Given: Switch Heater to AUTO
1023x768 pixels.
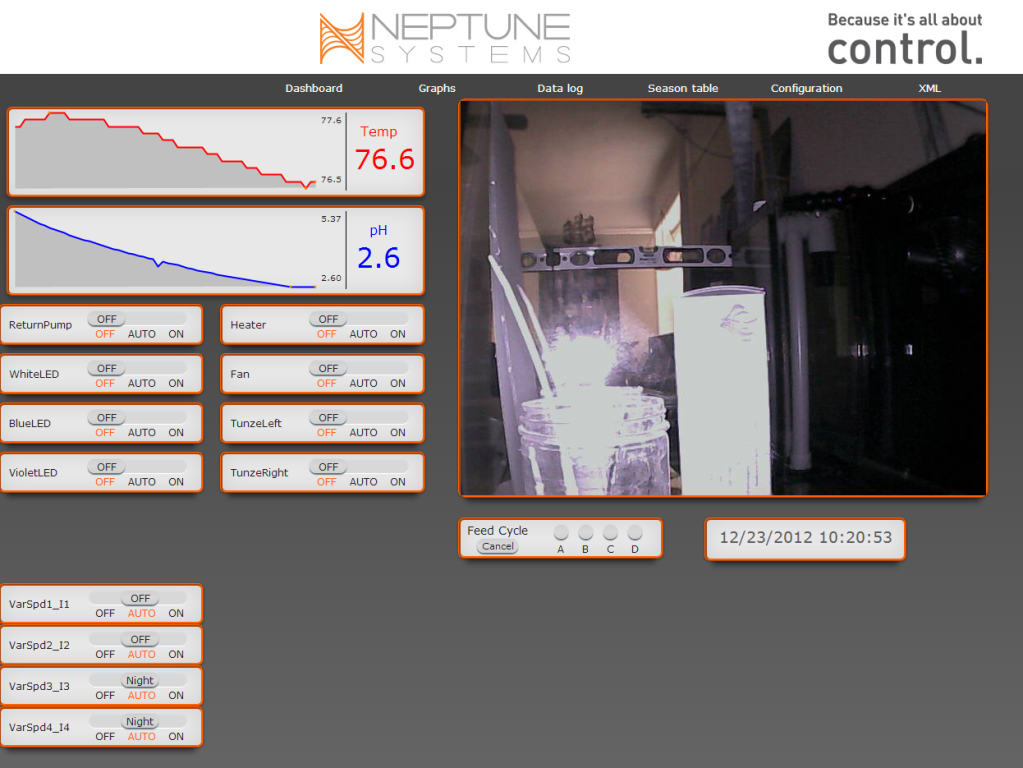Looking at the screenshot, I should tap(363, 334).
